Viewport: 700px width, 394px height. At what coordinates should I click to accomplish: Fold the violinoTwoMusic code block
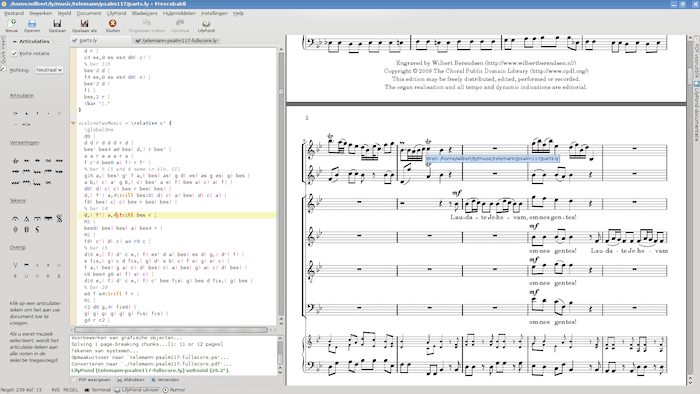click(73, 123)
